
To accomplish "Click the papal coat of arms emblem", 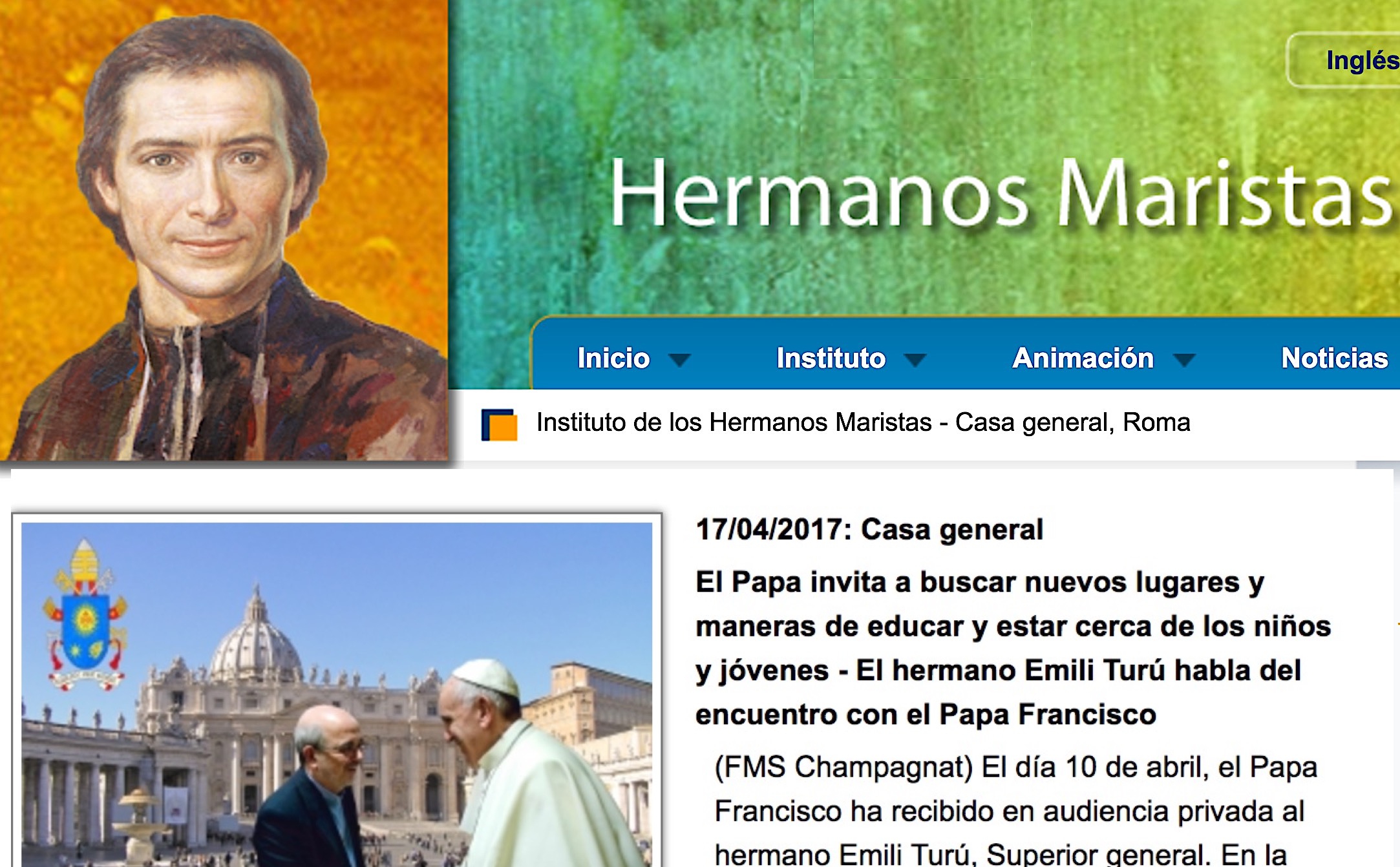I will [85, 616].
